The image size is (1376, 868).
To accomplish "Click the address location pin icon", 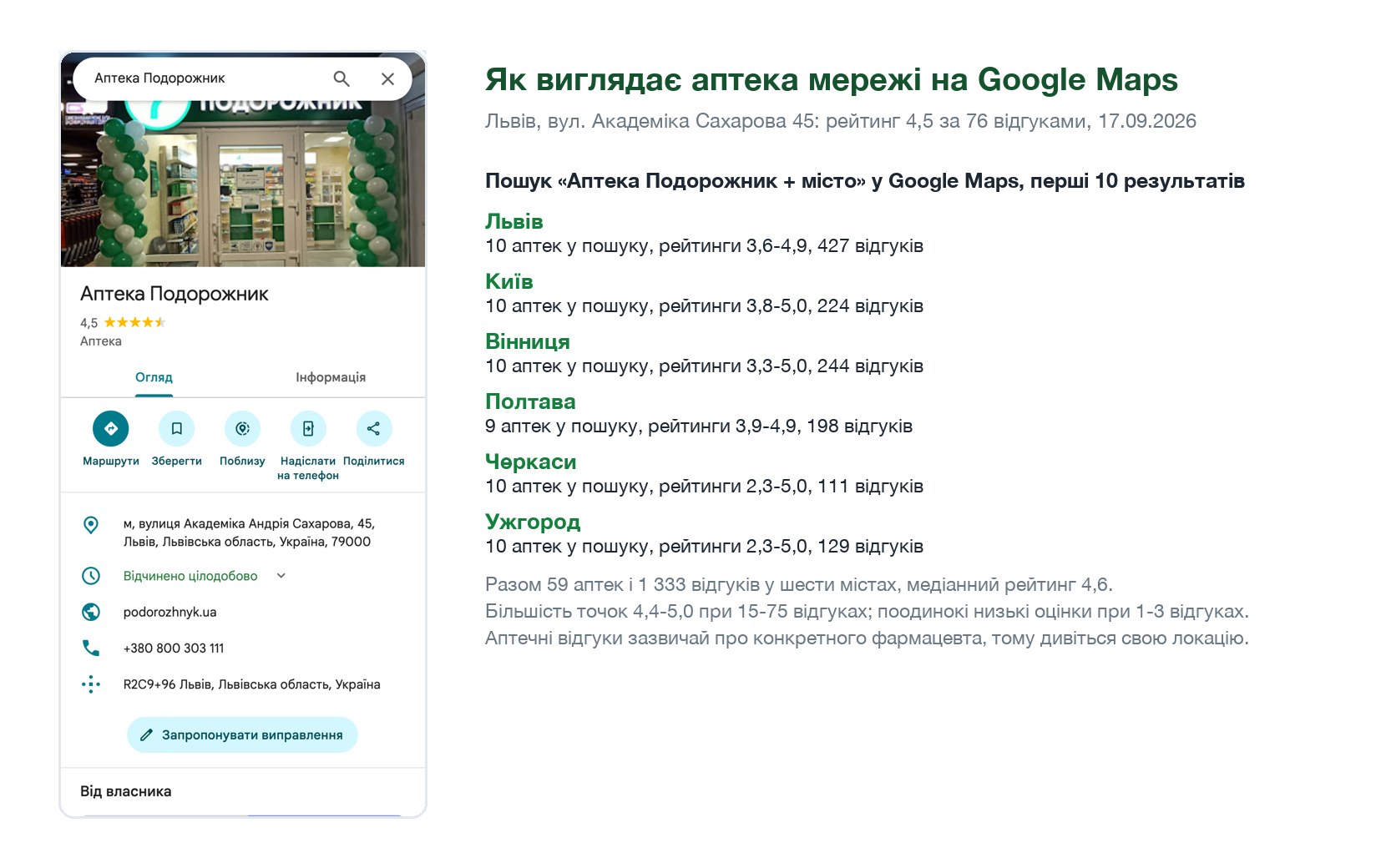I will point(91,525).
